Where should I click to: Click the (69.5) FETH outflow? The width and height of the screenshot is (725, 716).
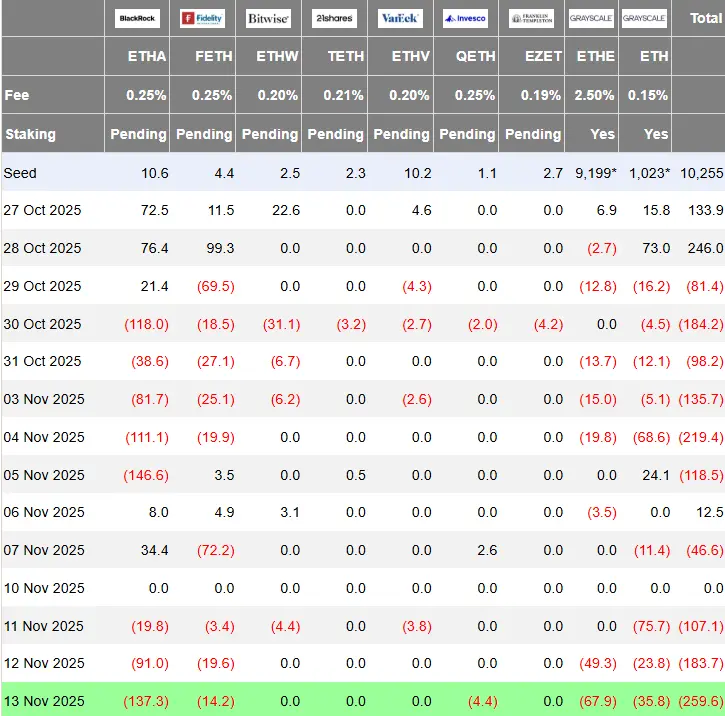click(x=216, y=286)
